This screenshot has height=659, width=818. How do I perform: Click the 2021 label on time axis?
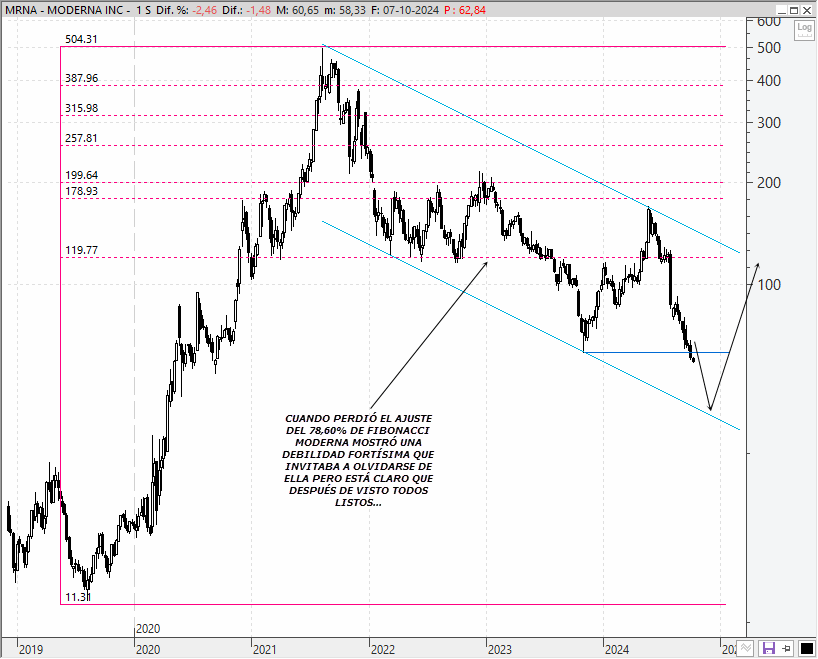point(265,650)
